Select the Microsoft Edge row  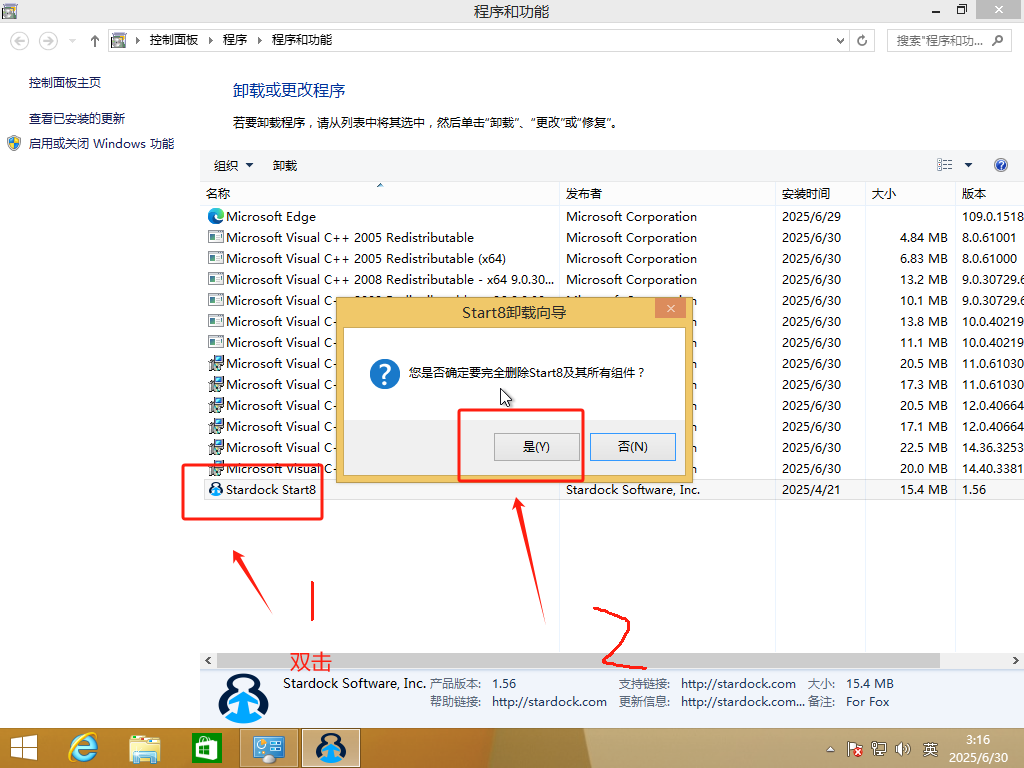[x=613, y=216]
